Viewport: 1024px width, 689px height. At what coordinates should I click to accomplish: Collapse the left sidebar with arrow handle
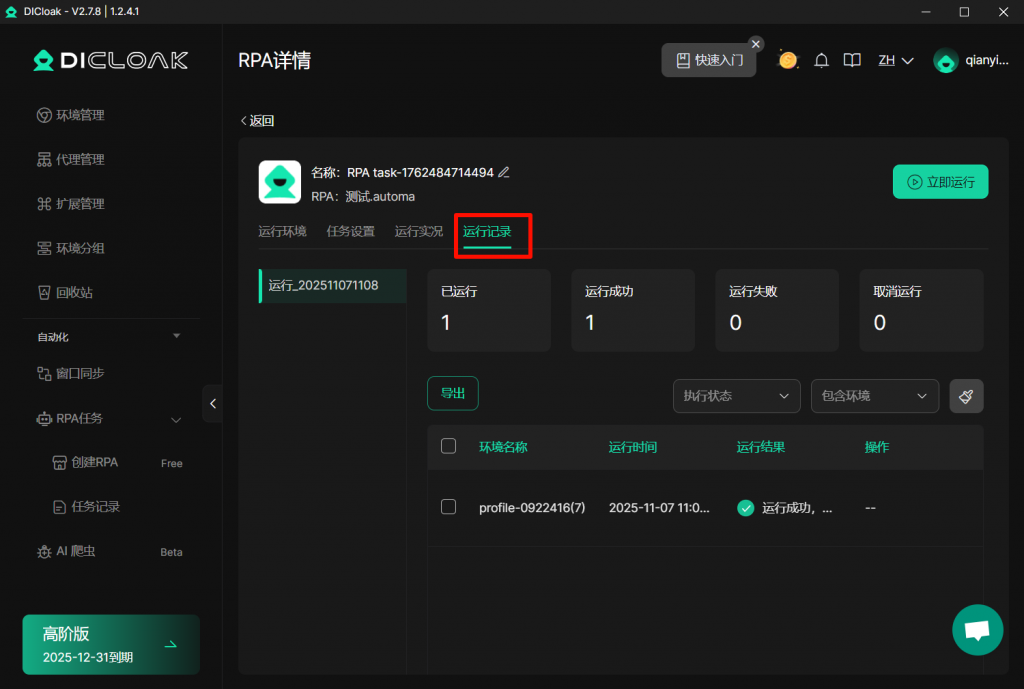click(212, 403)
